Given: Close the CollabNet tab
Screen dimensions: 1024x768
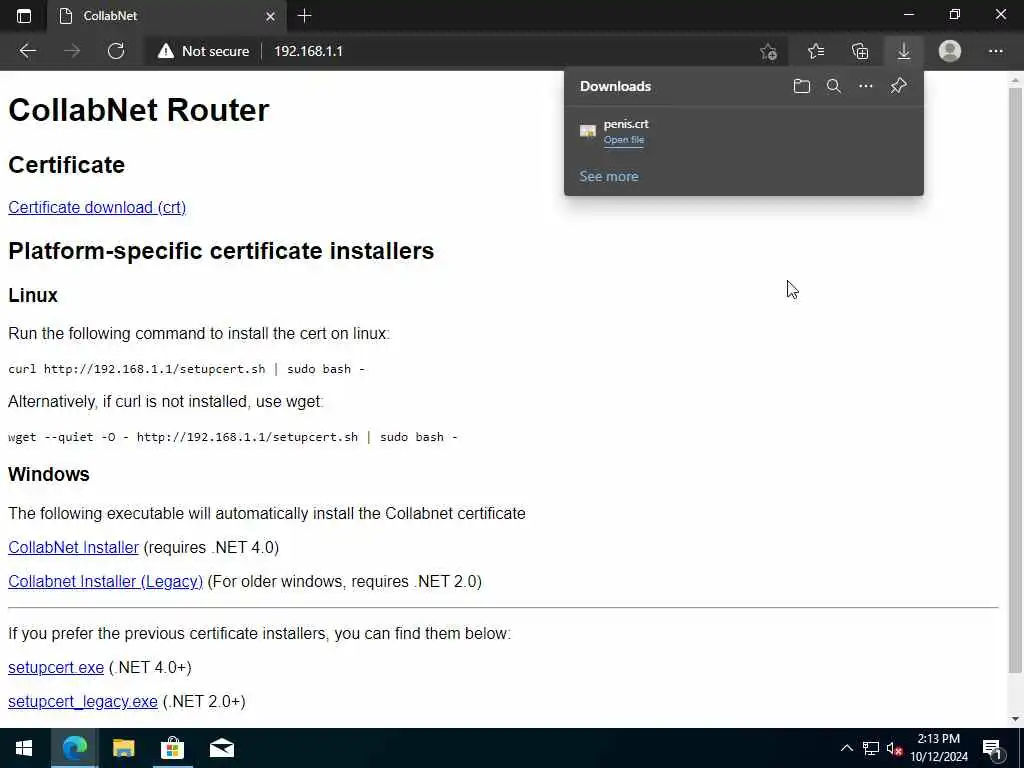Looking at the screenshot, I should [x=270, y=16].
